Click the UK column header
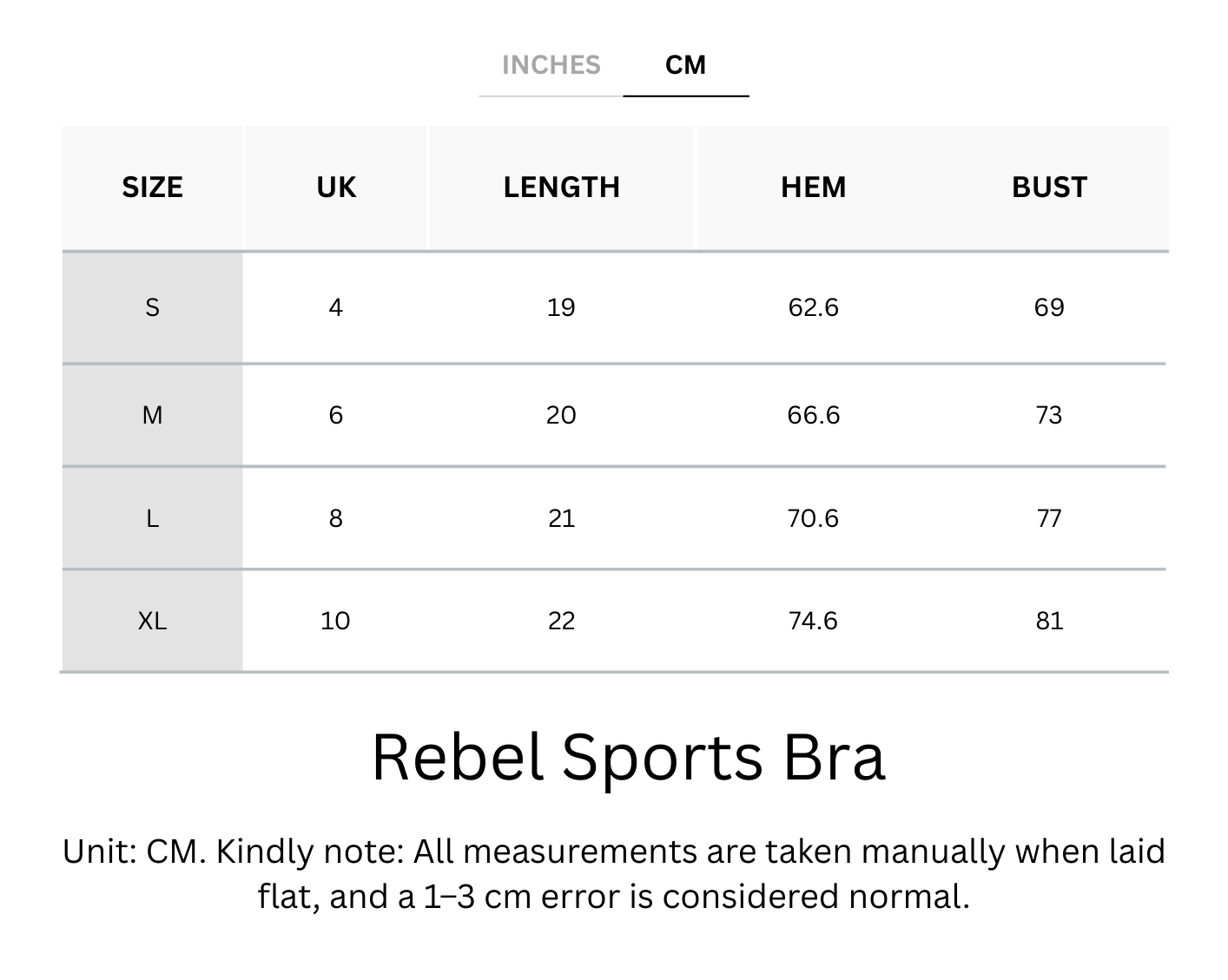 (336, 187)
